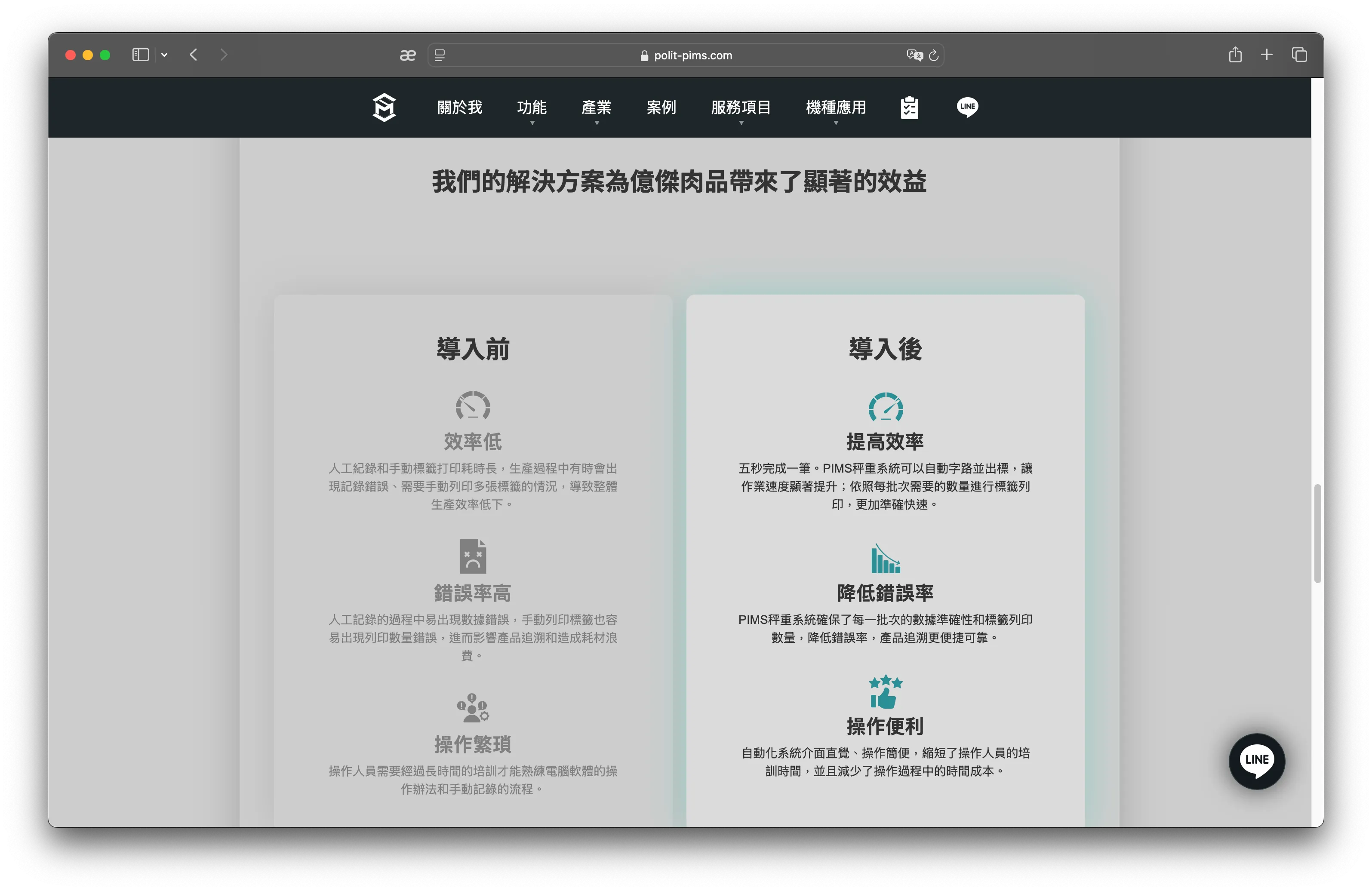Click the lock icon beside polit-pims.com
This screenshot has height=891, width=1372.
pos(644,55)
